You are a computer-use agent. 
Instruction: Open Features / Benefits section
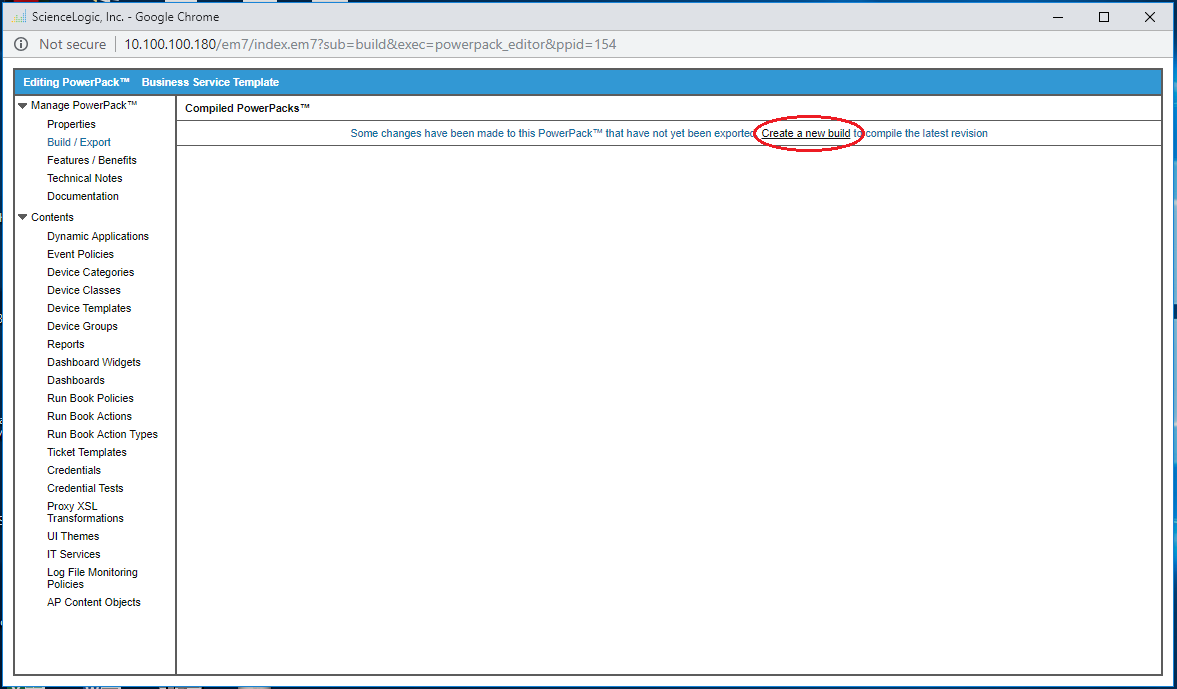point(92,161)
